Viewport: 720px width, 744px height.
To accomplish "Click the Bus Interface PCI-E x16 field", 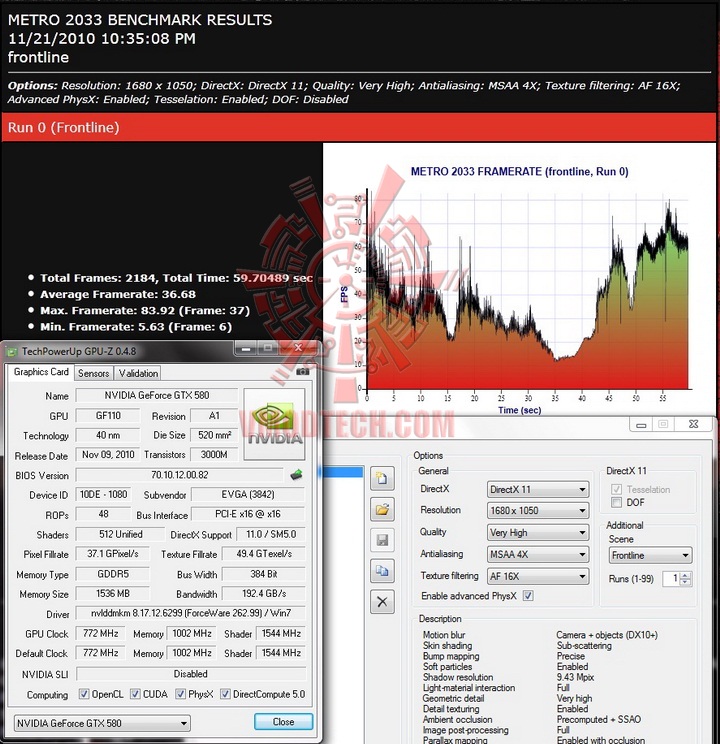I will tap(248, 514).
